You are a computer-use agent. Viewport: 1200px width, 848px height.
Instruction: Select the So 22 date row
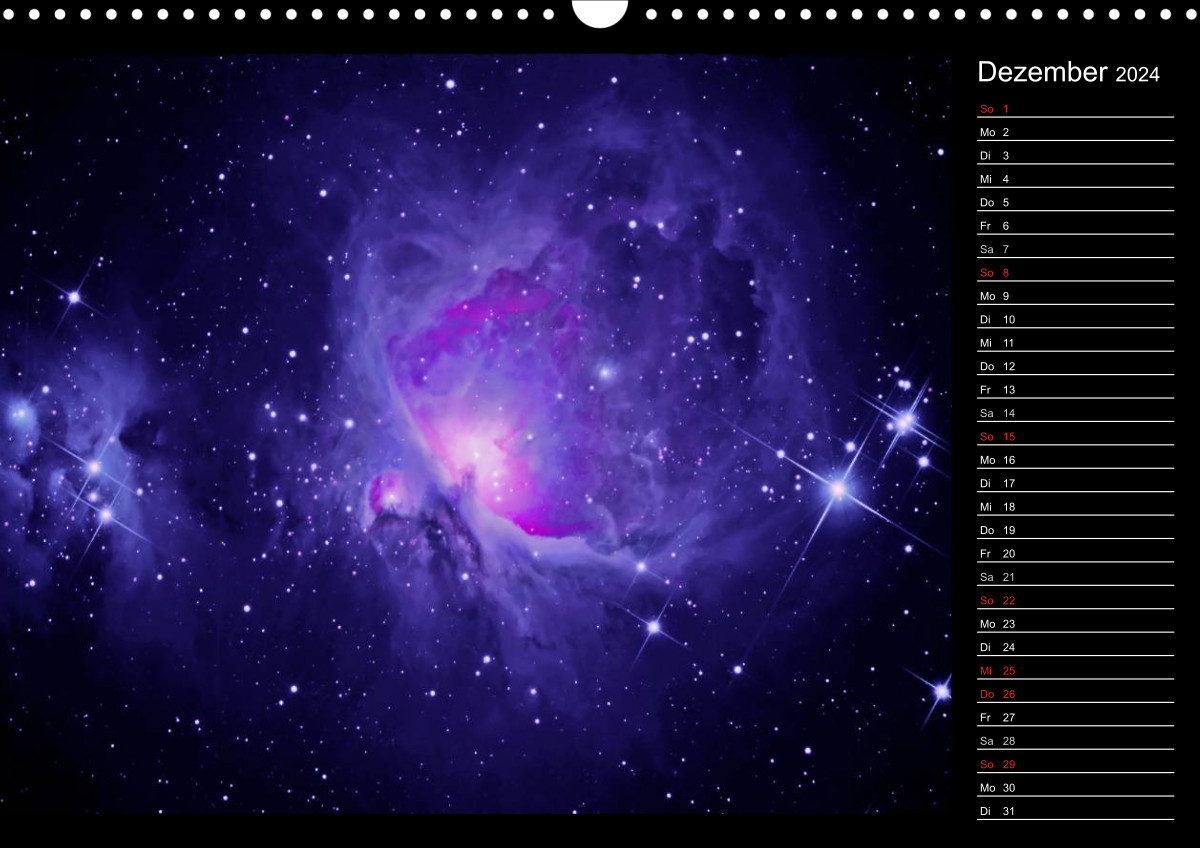point(1075,600)
